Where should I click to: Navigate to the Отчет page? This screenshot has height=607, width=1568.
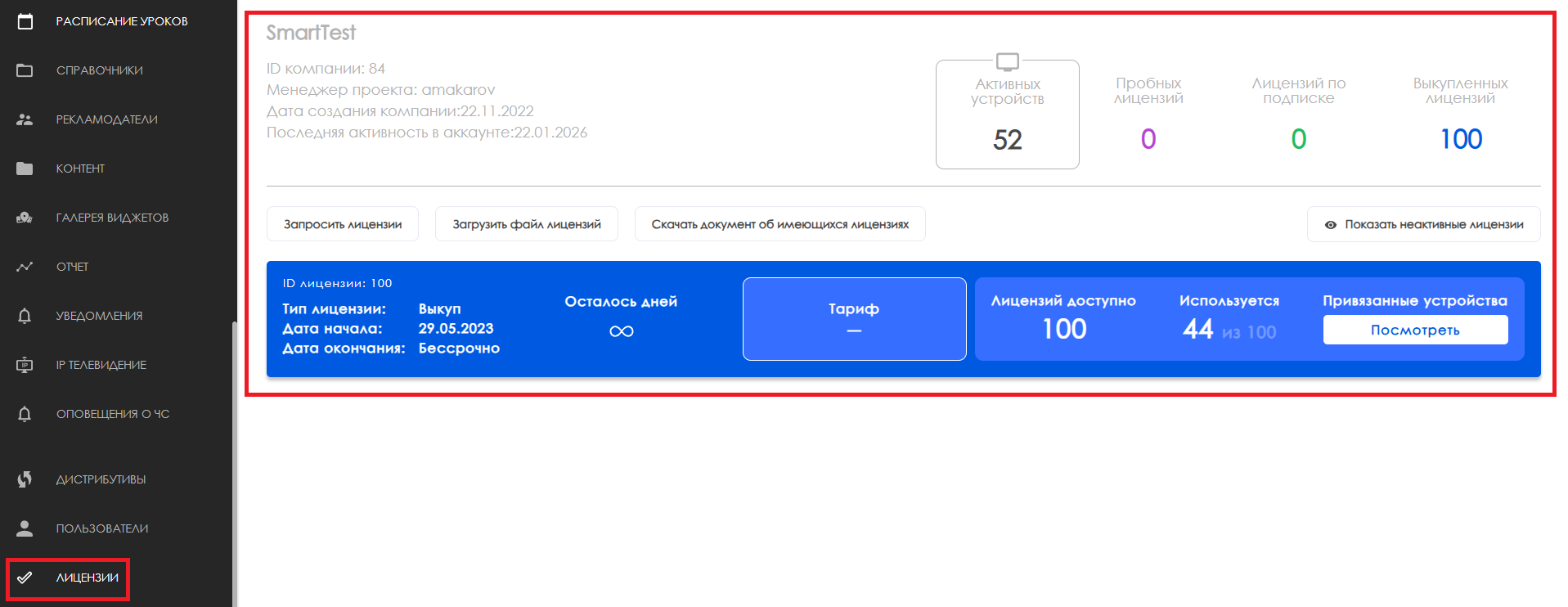point(73,267)
